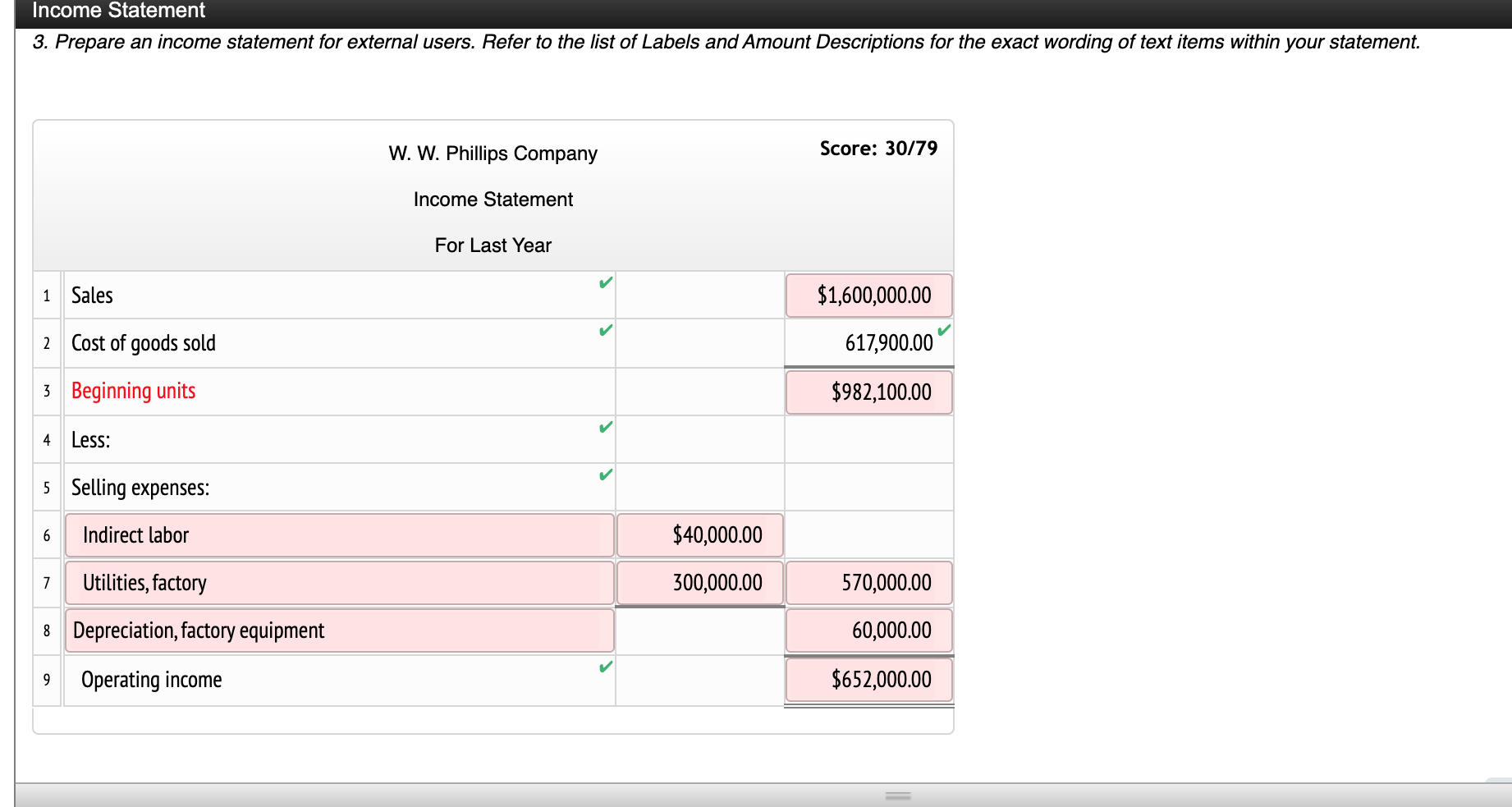Click the row 9 number marker
The image size is (1512, 807).
click(47, 679)
